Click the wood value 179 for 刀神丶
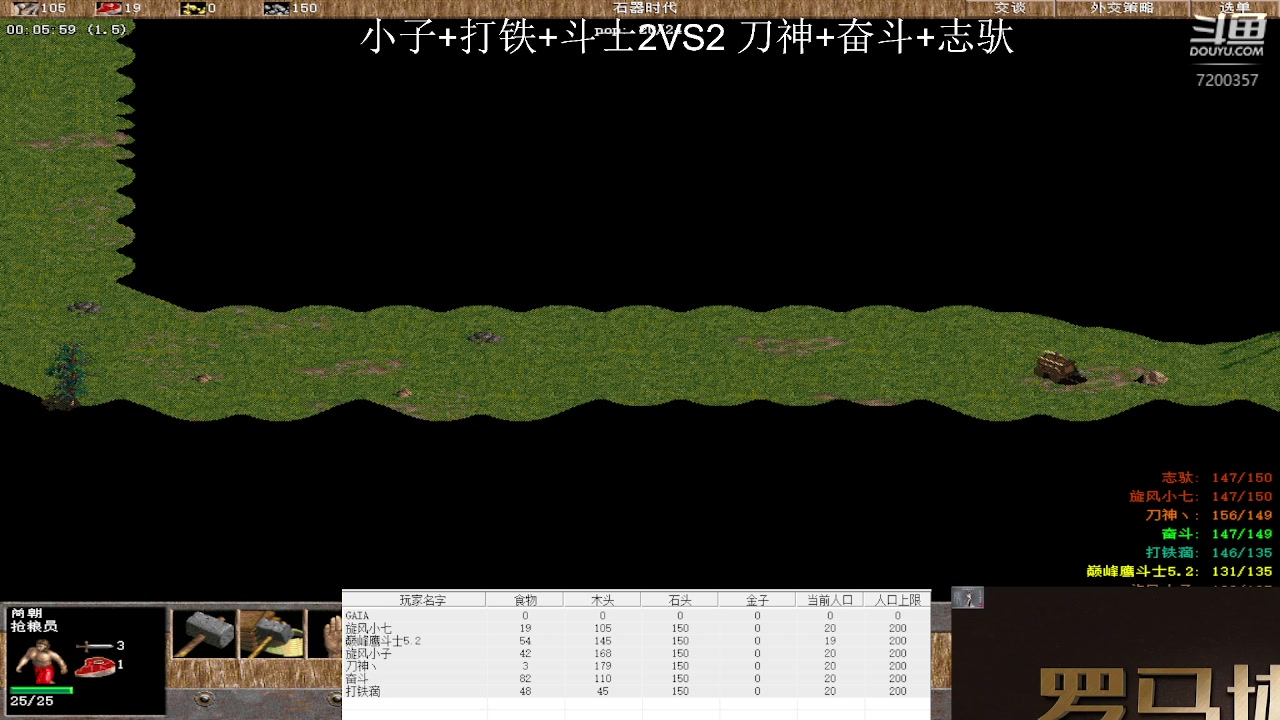1280x720 pixels. click(x=602, y=666)
